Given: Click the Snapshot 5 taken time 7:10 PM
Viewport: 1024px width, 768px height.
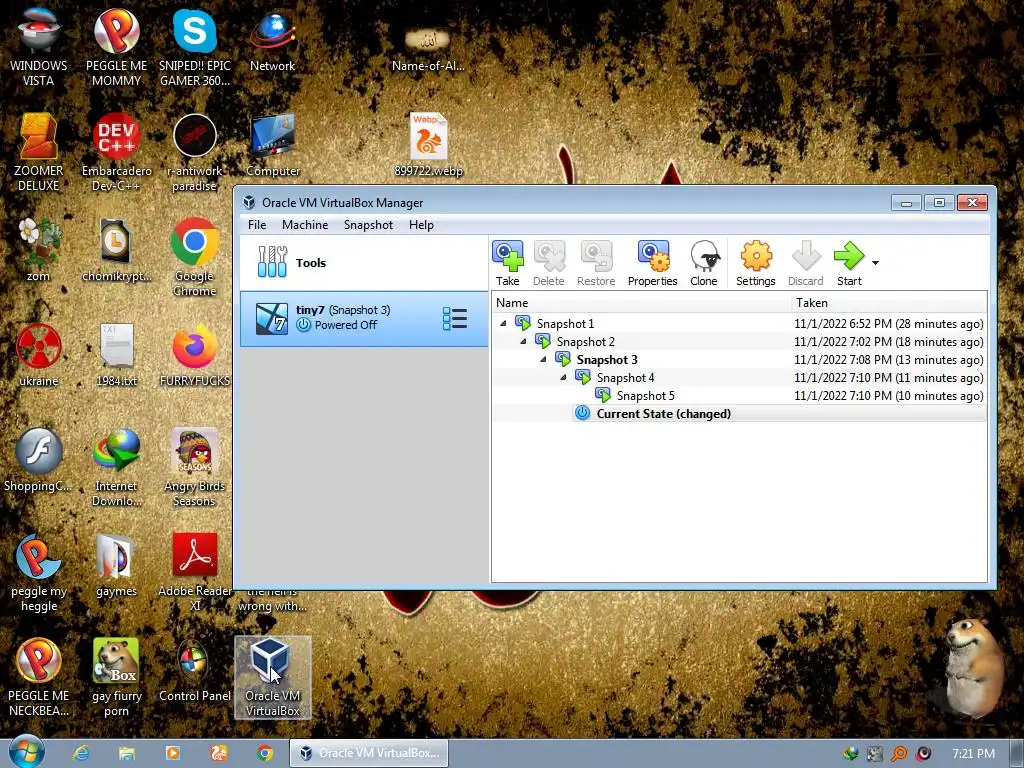Looking at the screenshot, I should 889,396.
